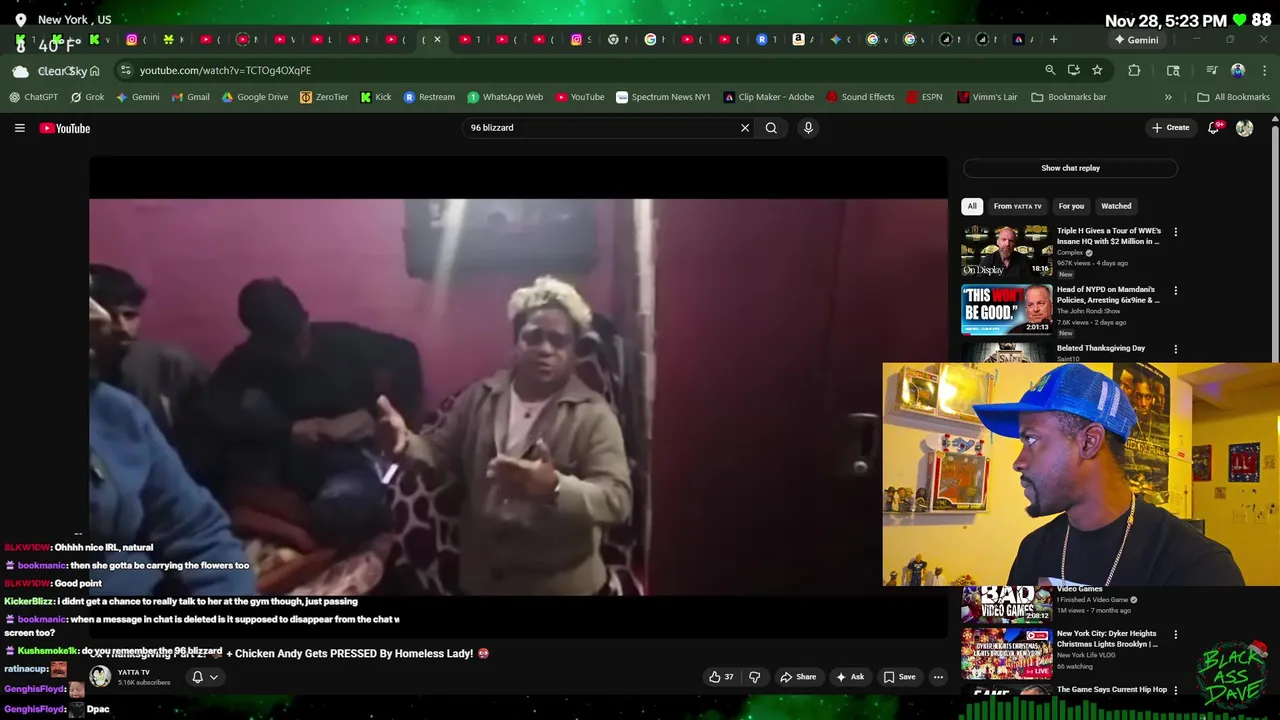Viewport: 1280px width, 720px height.
Task: Open the Chrome extensions puzzle icon
Action: pos(1134,70)
